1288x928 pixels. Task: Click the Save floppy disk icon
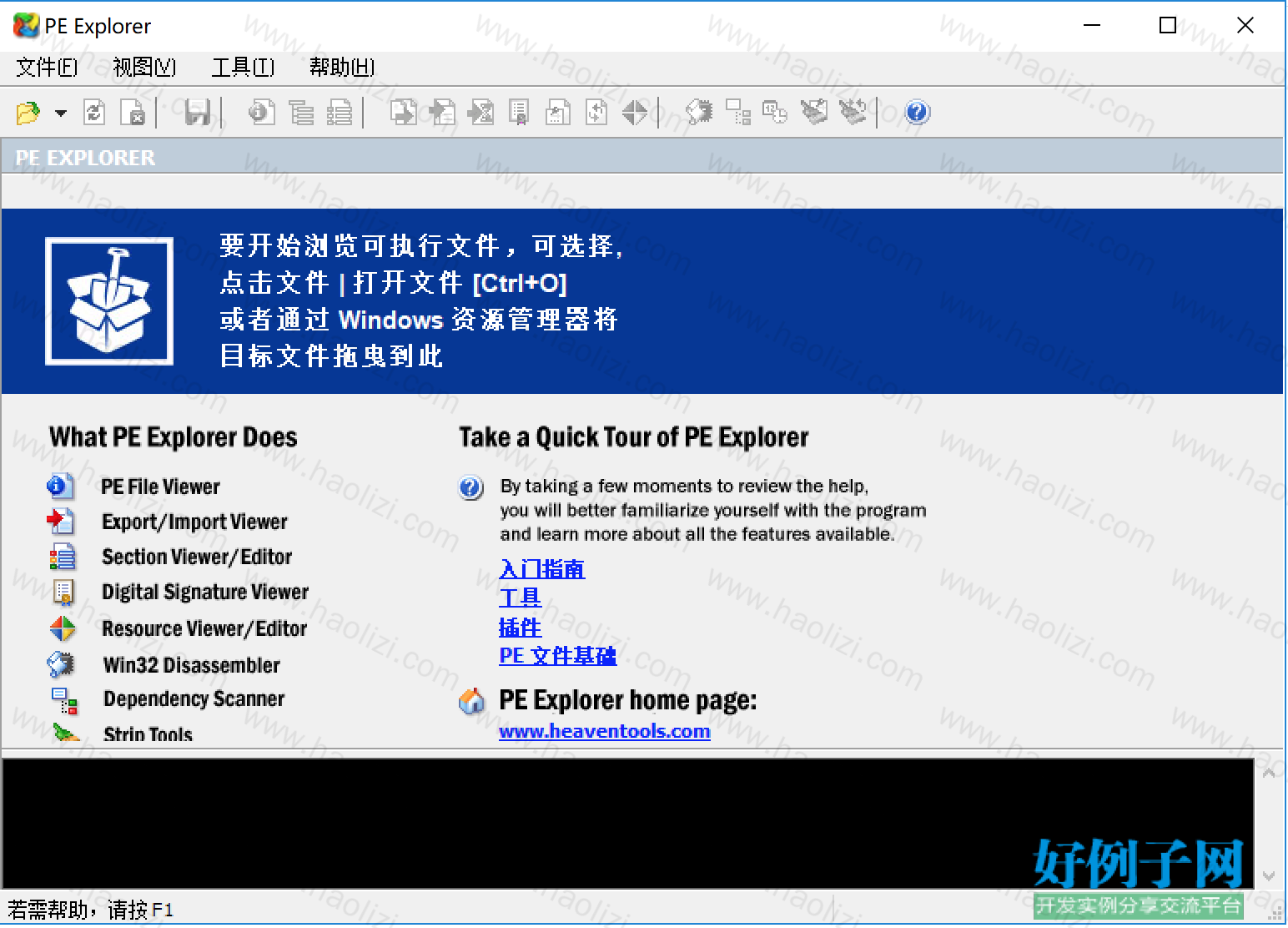(x=198, y=112)
